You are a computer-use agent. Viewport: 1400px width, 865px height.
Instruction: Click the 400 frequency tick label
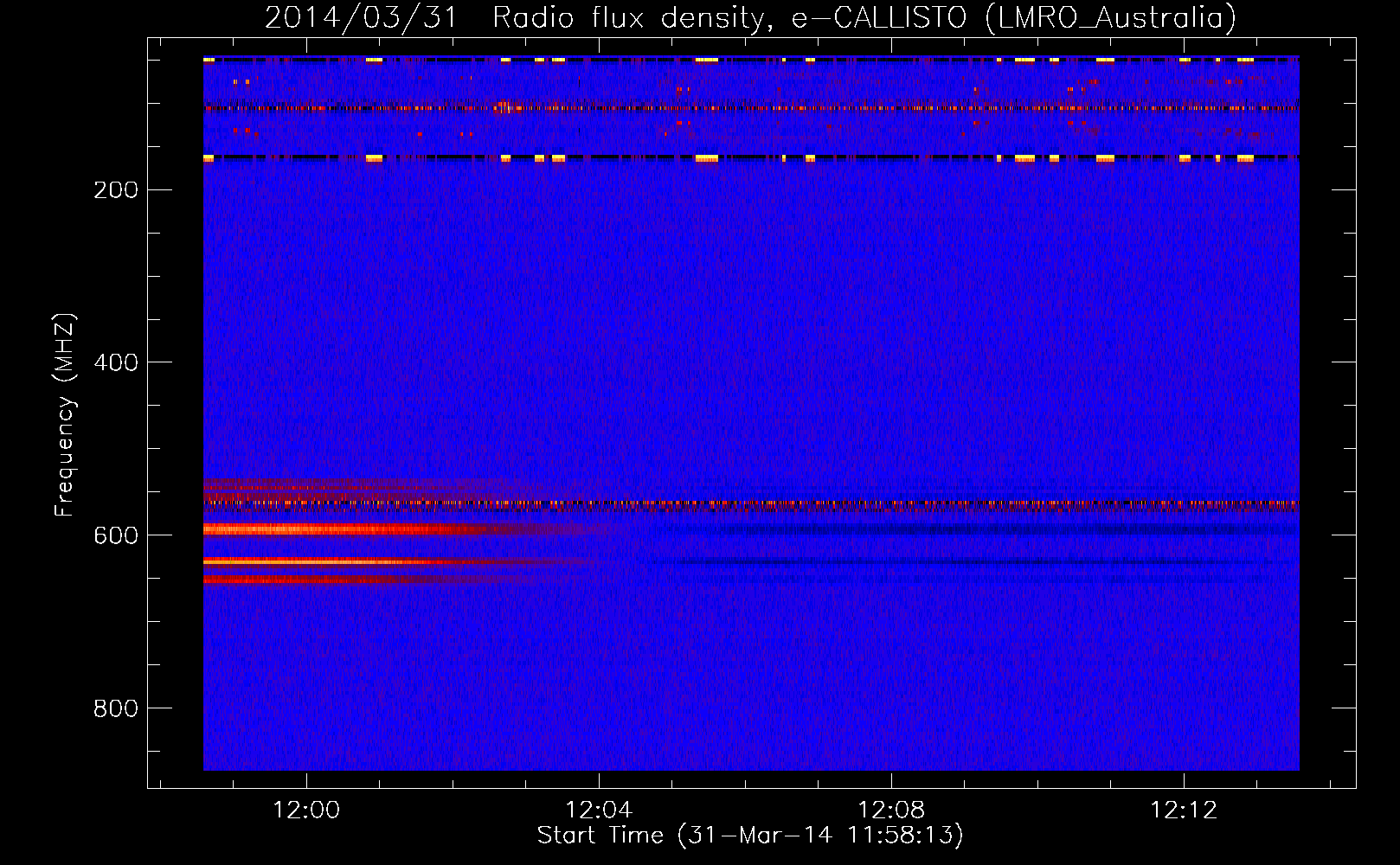point(116,363)
